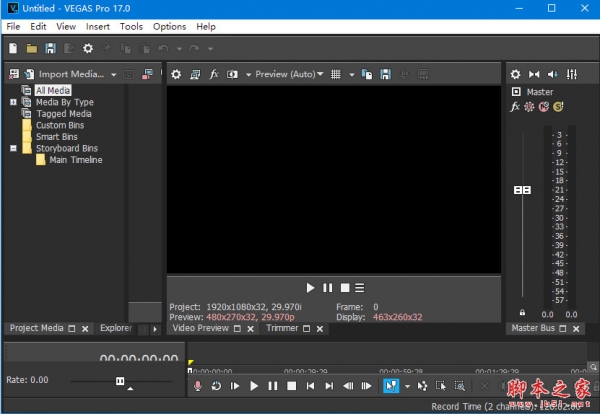Open the Options menu
This screenshot has height=414, width=600.
(x=170, y=26)
